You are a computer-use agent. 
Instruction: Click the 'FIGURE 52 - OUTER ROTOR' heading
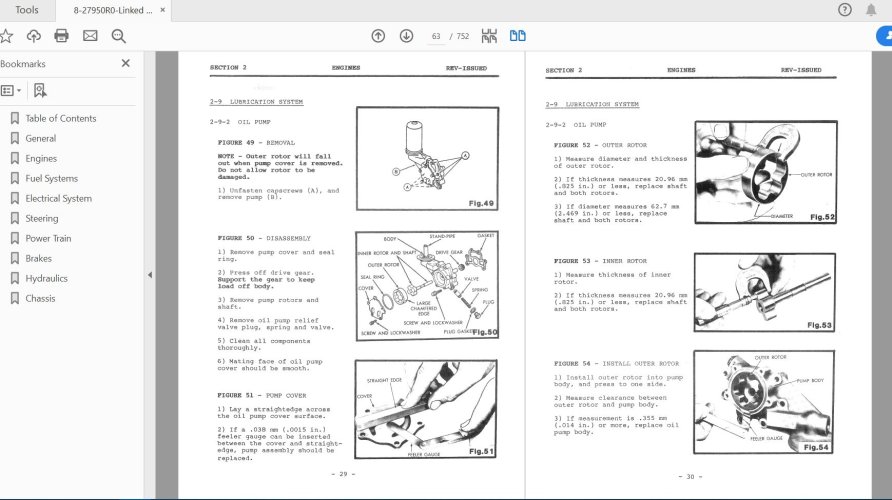(600, 145)
